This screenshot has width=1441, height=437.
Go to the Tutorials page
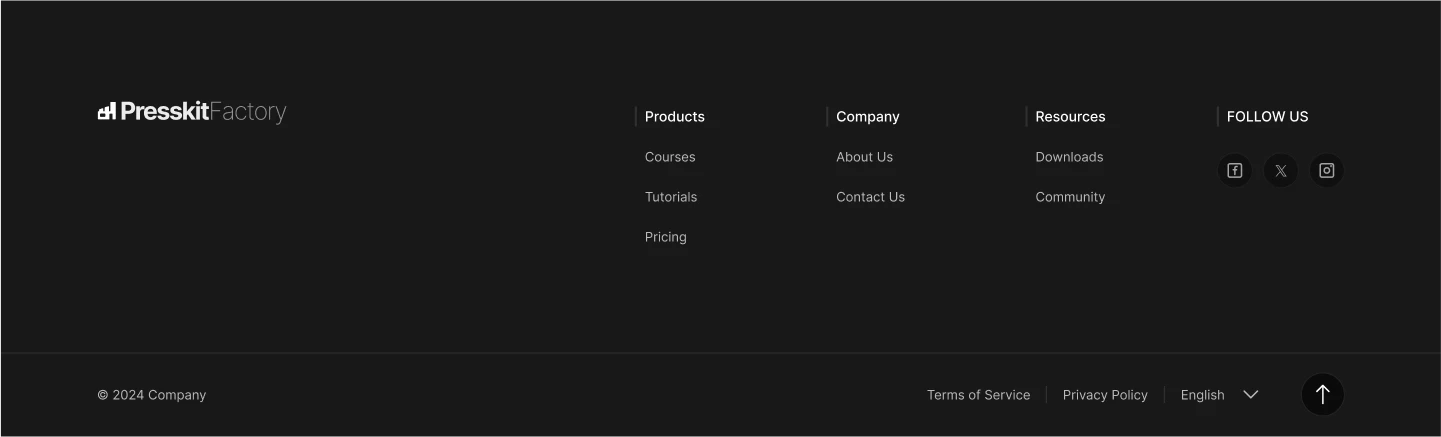click(x=671, y=197)
